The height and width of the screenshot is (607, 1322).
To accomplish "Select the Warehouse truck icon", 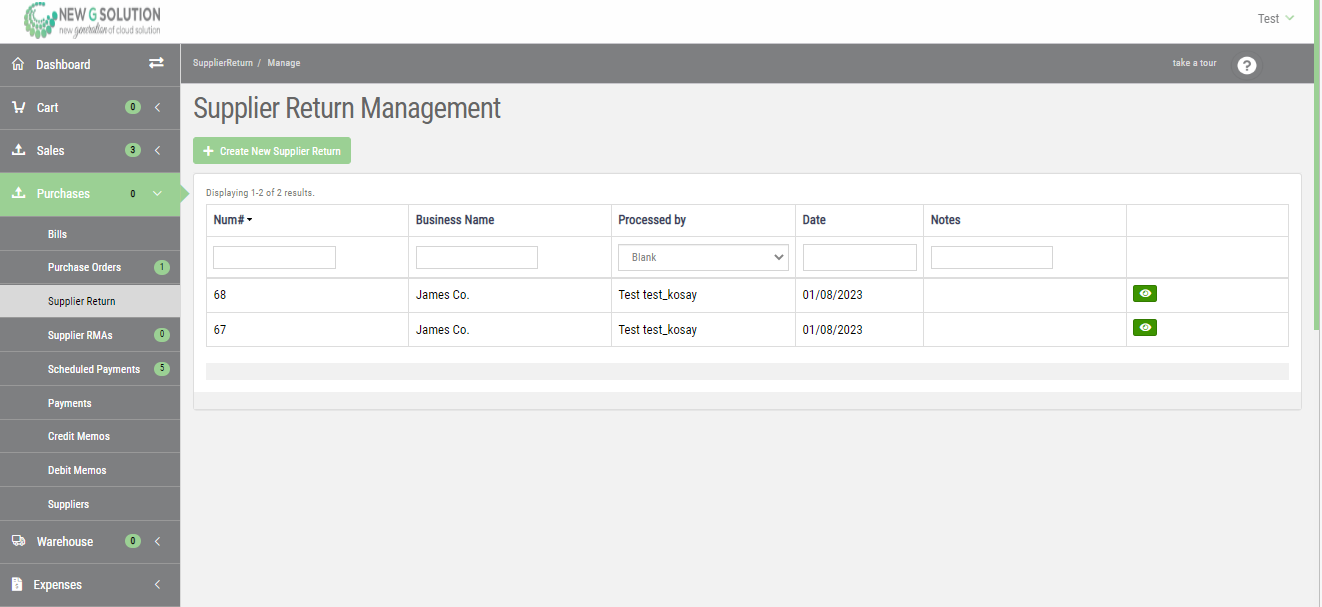I will (17, 541).
